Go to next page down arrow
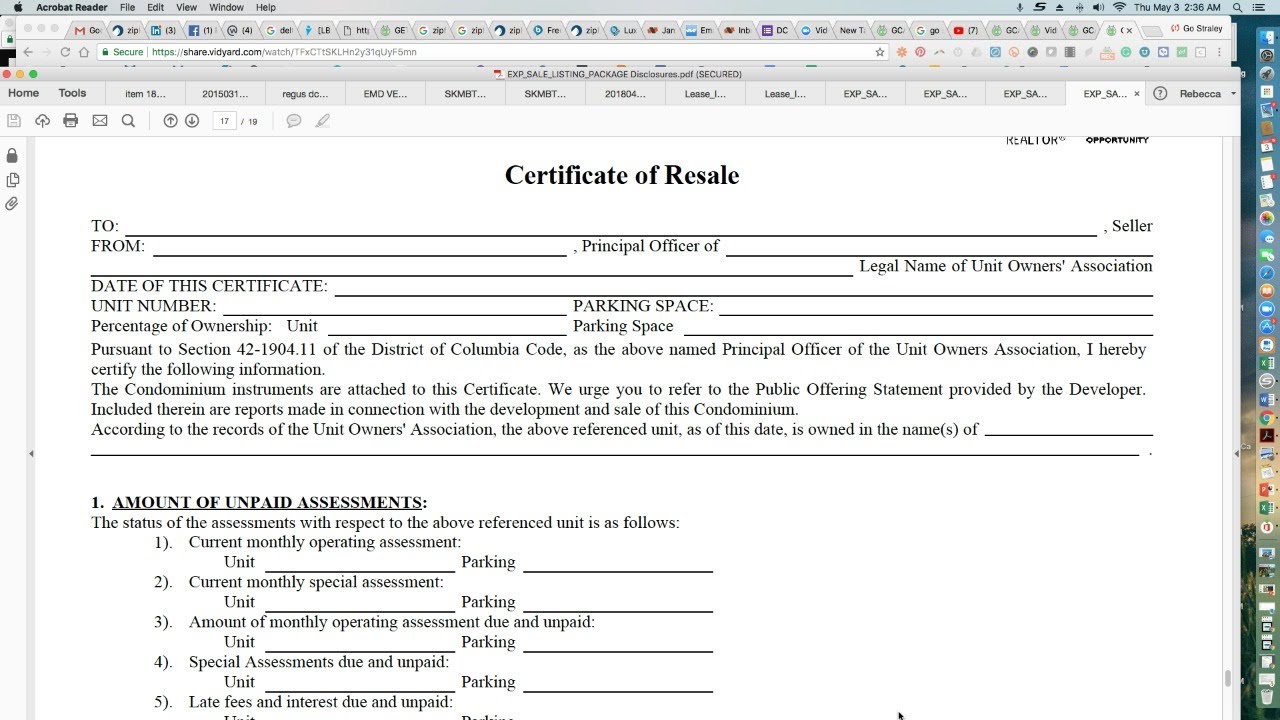The image size is (1280, 720). click(x=192, y=120)
